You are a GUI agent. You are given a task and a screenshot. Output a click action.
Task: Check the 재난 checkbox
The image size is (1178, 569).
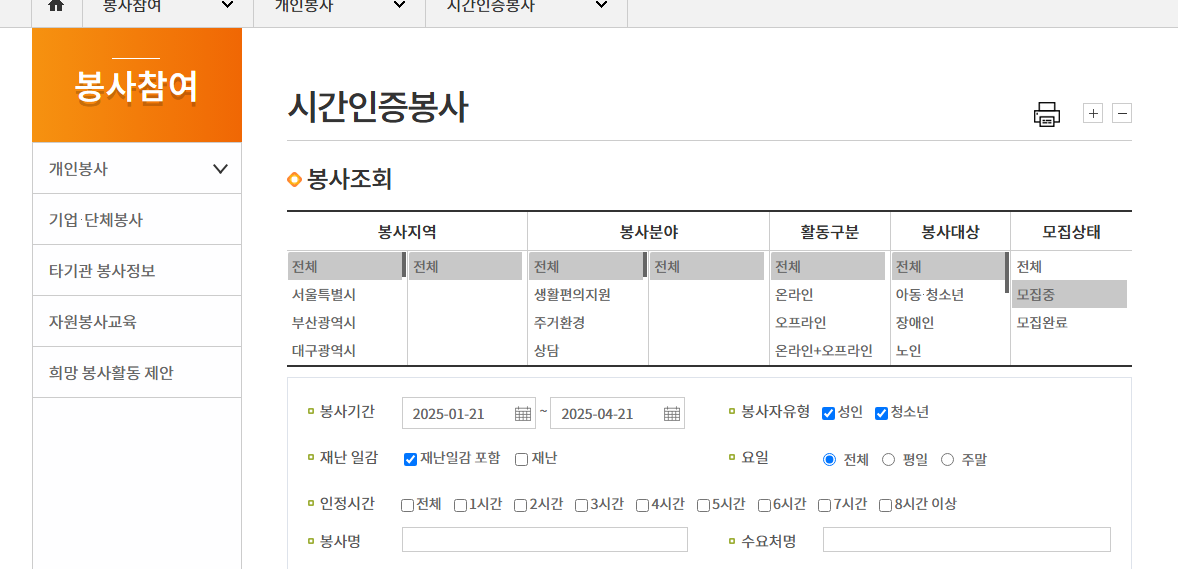tap(521, 459)
